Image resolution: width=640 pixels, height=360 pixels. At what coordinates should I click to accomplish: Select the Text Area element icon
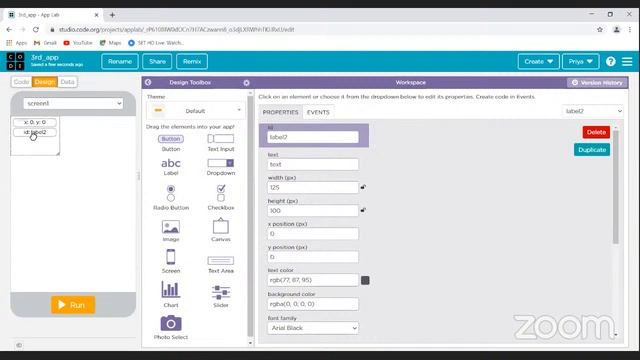click(221, 260)
